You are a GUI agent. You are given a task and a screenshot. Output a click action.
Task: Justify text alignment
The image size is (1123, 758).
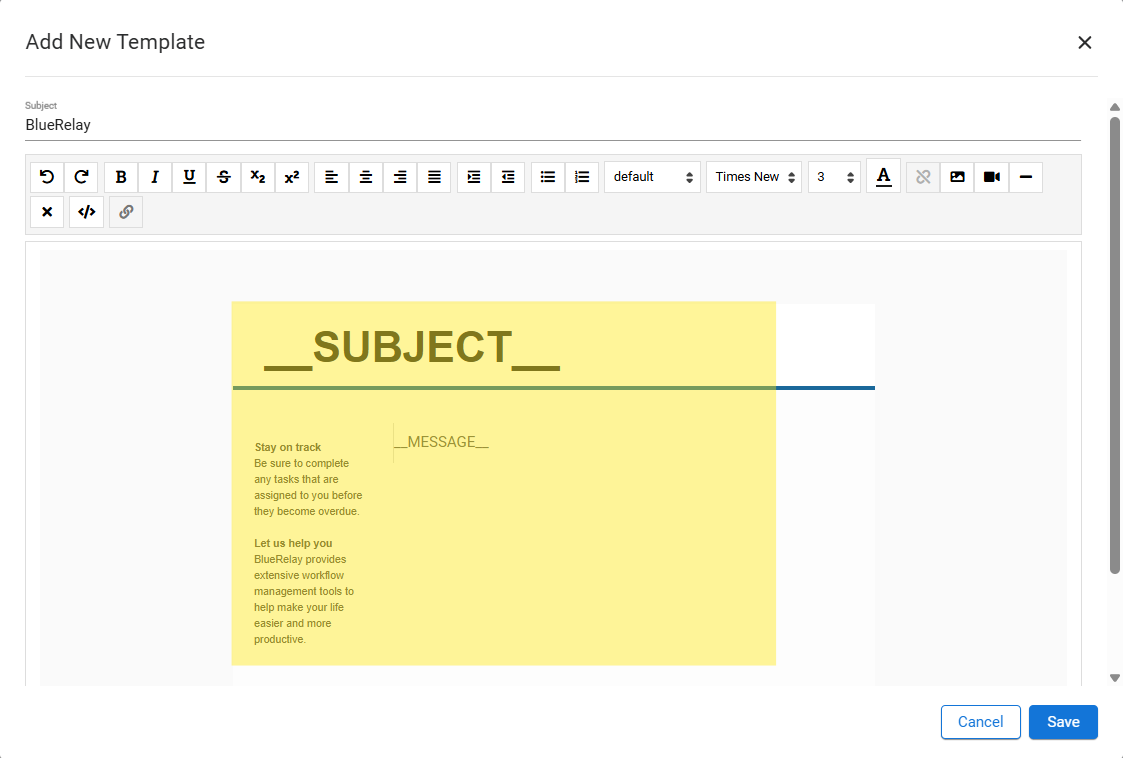pos(434,177)
